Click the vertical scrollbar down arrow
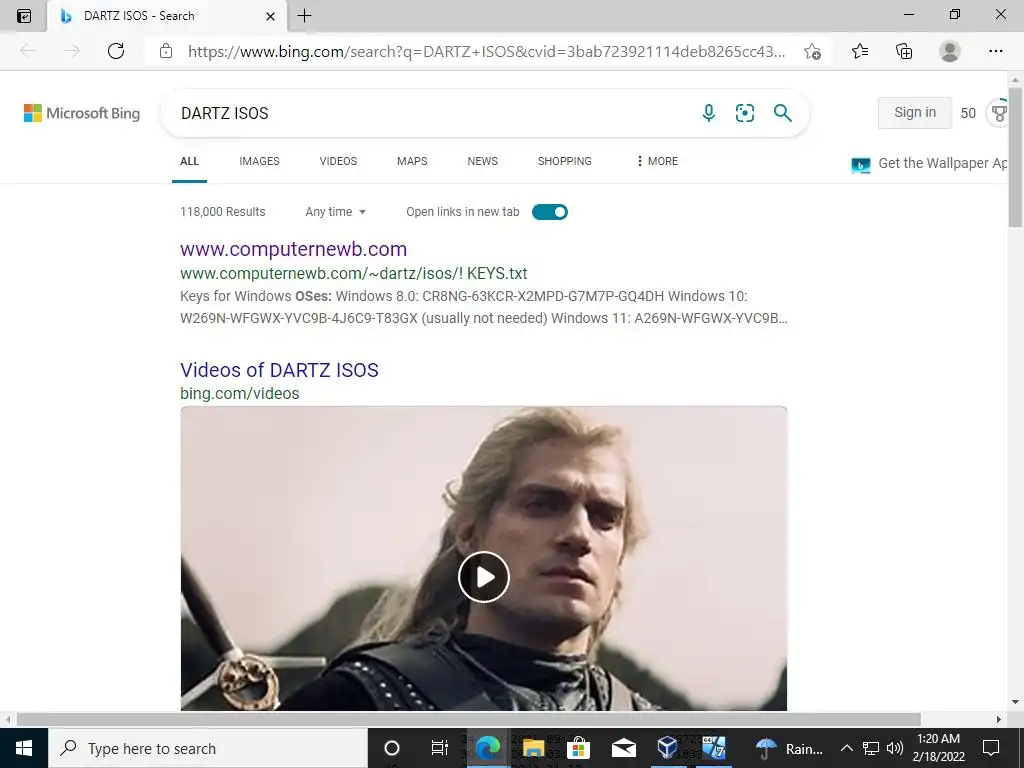Screen dimensions: 1024x768 [x=1016, y=702]
